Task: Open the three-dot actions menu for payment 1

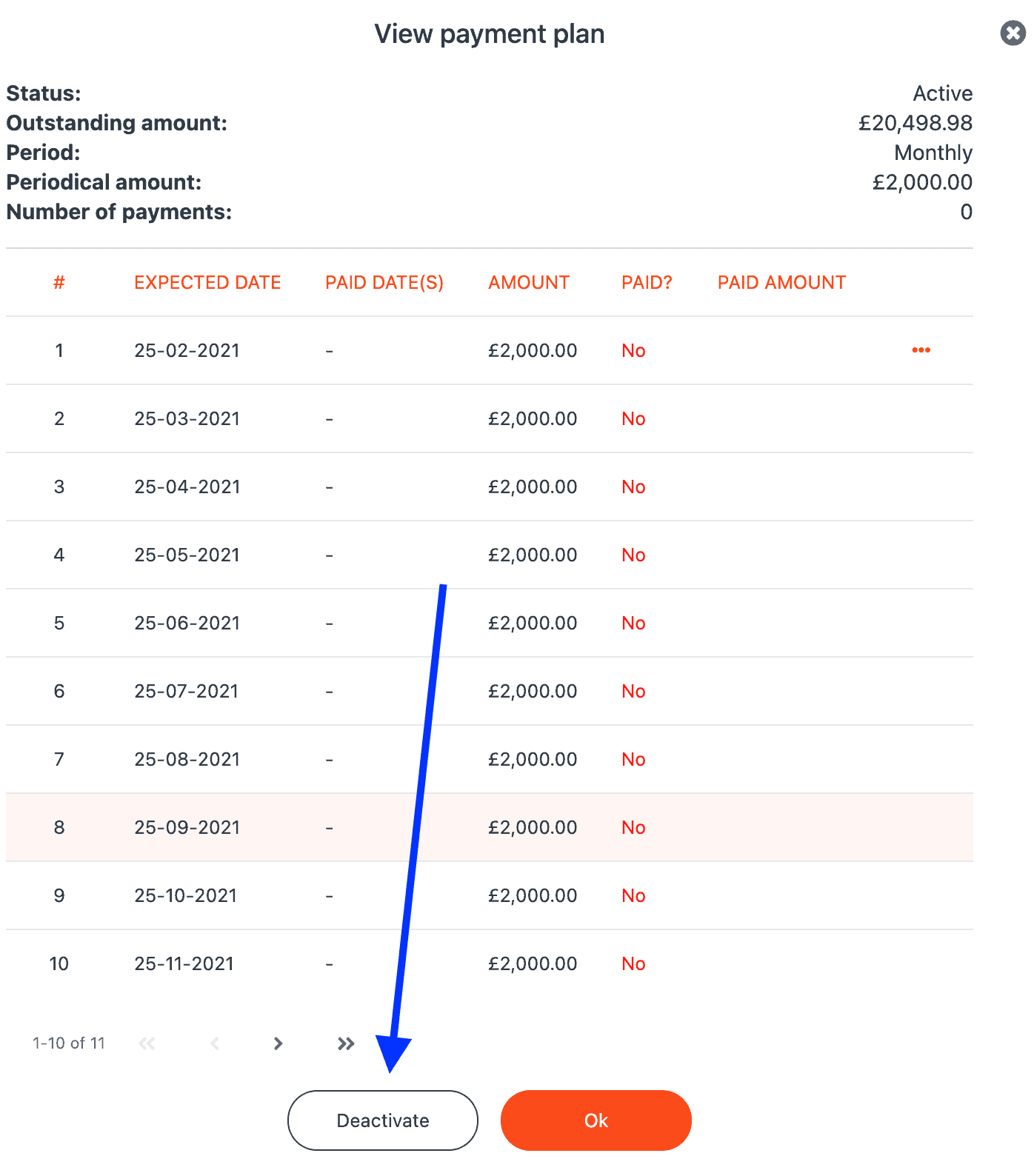Action: (x=921, y=350)
